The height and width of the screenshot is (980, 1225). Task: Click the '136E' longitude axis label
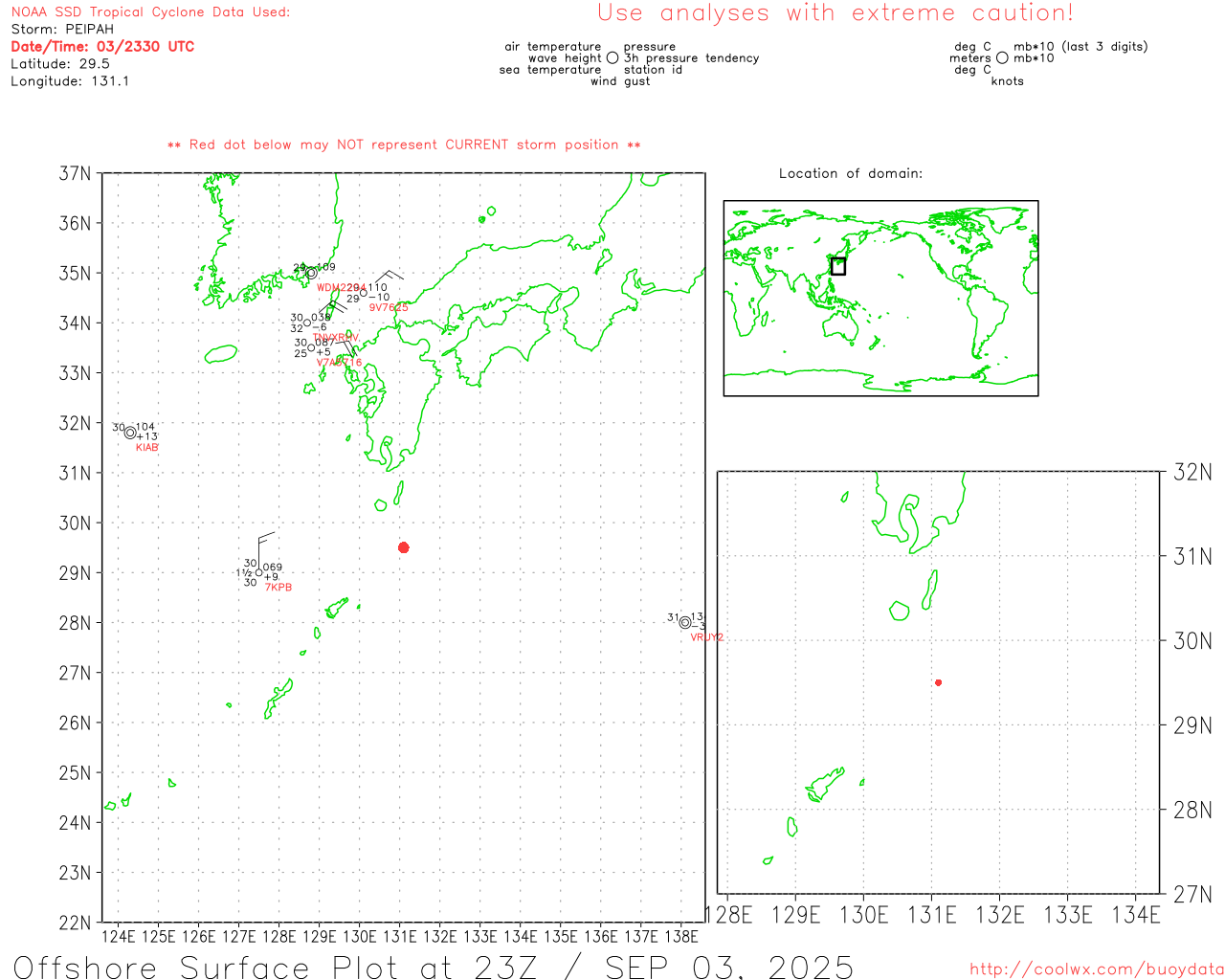601,937
